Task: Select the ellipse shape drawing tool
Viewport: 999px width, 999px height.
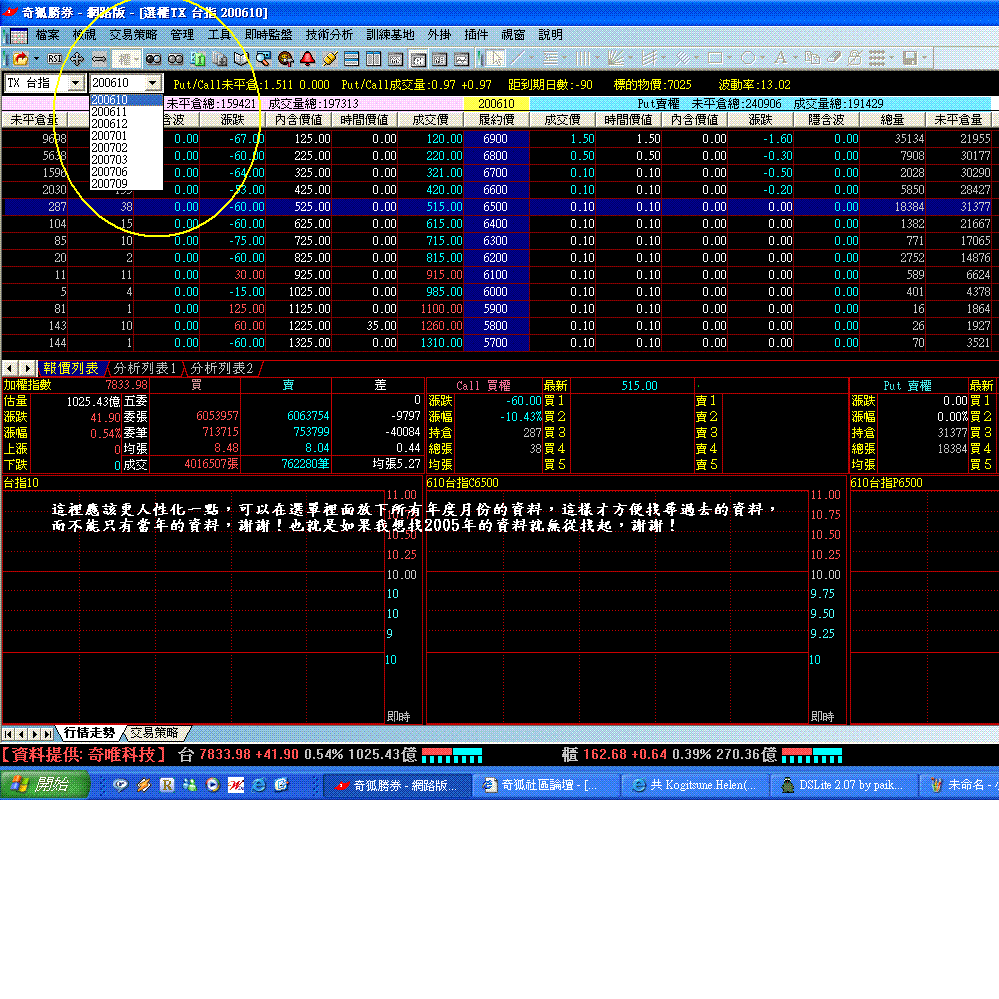Action: coord(748,59)
